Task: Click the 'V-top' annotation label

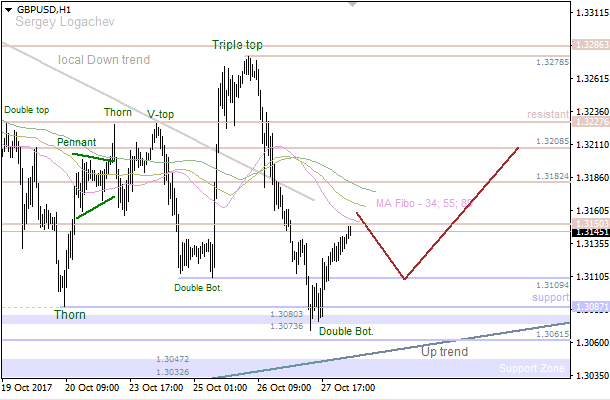Action: [x=160, y=114]
